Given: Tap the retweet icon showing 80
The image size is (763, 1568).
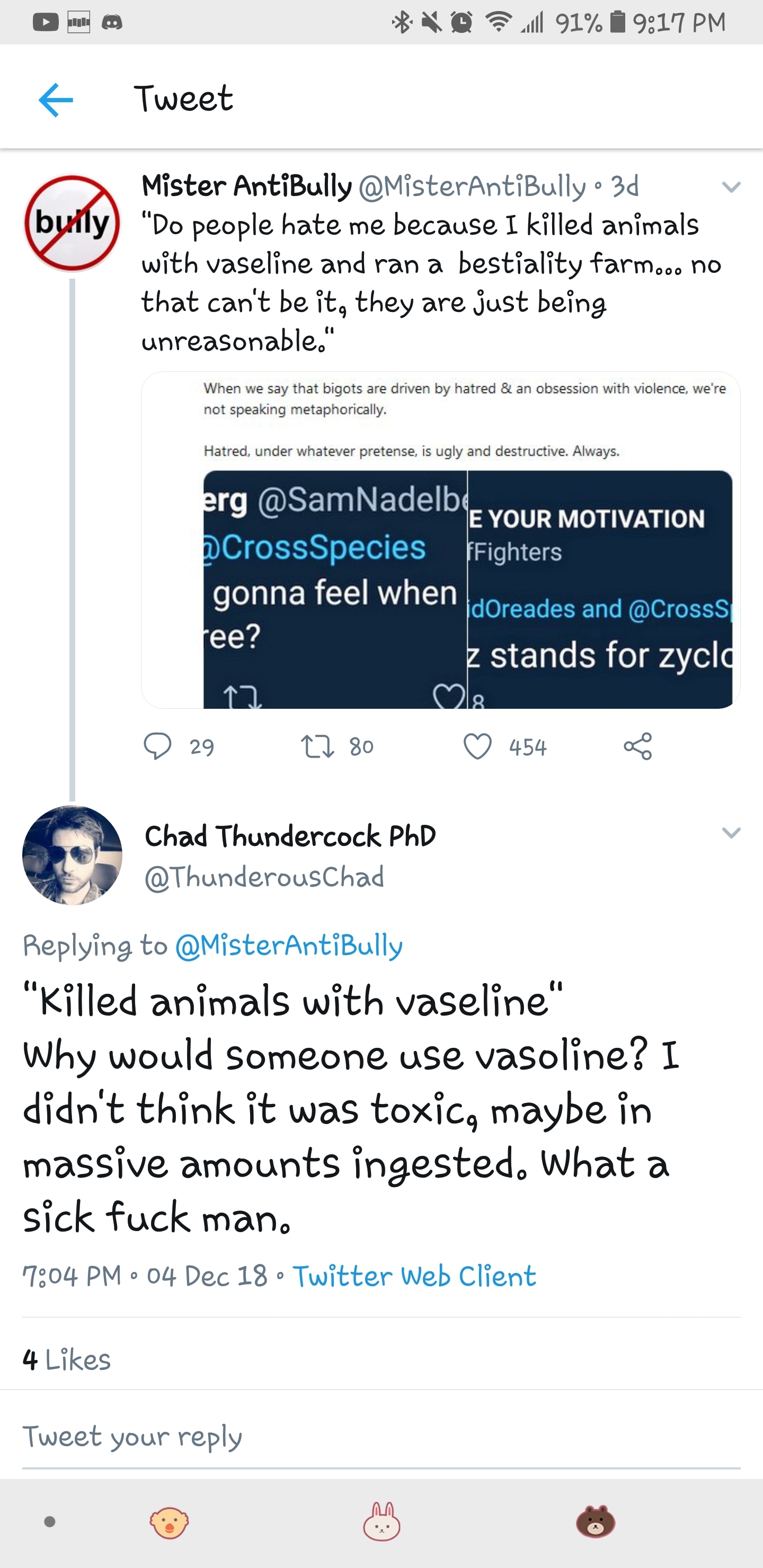Looking at the screenshot, I should click(x=318, y=746).
